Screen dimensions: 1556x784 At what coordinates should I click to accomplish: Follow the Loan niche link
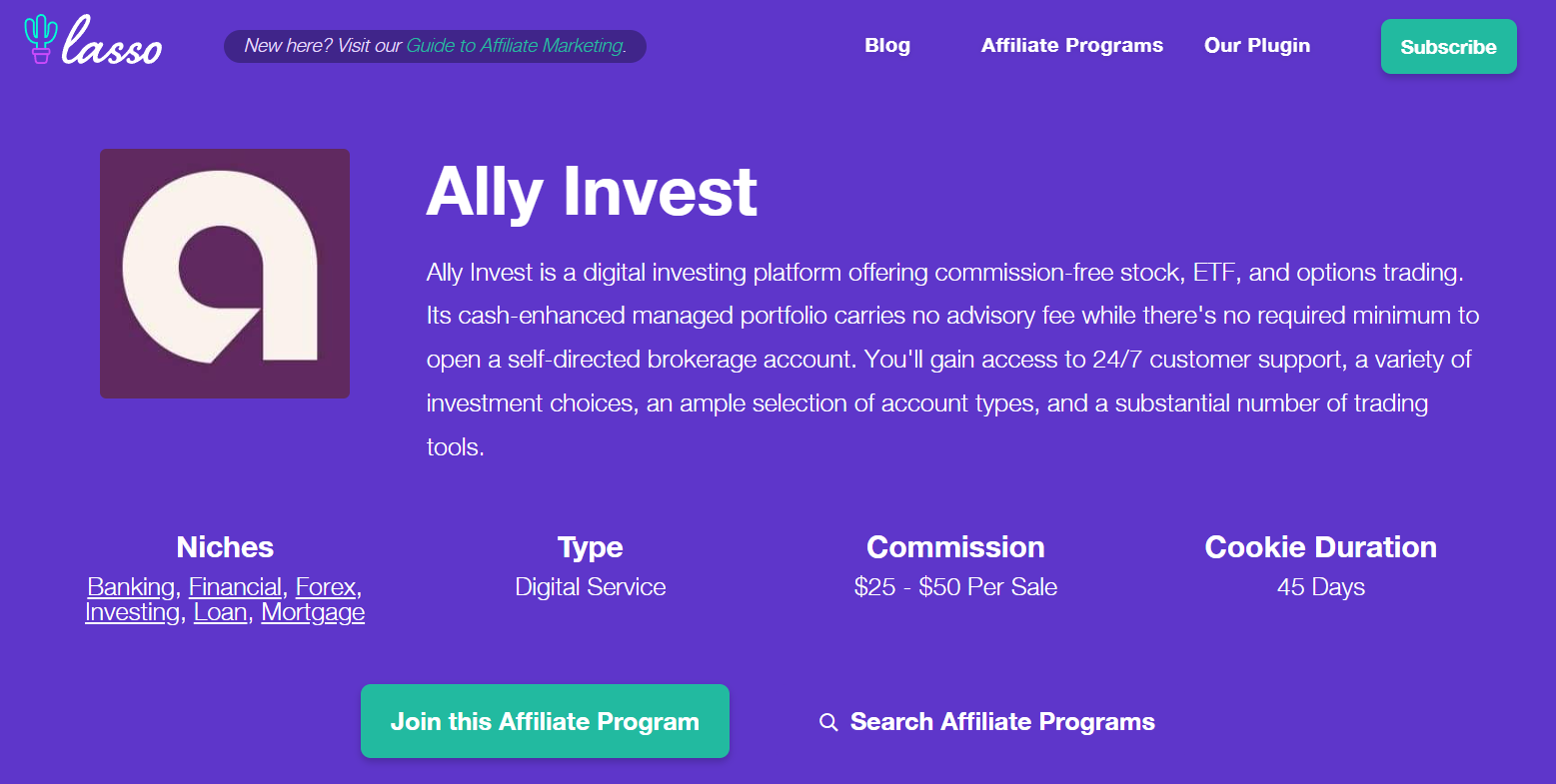(220, 612)
